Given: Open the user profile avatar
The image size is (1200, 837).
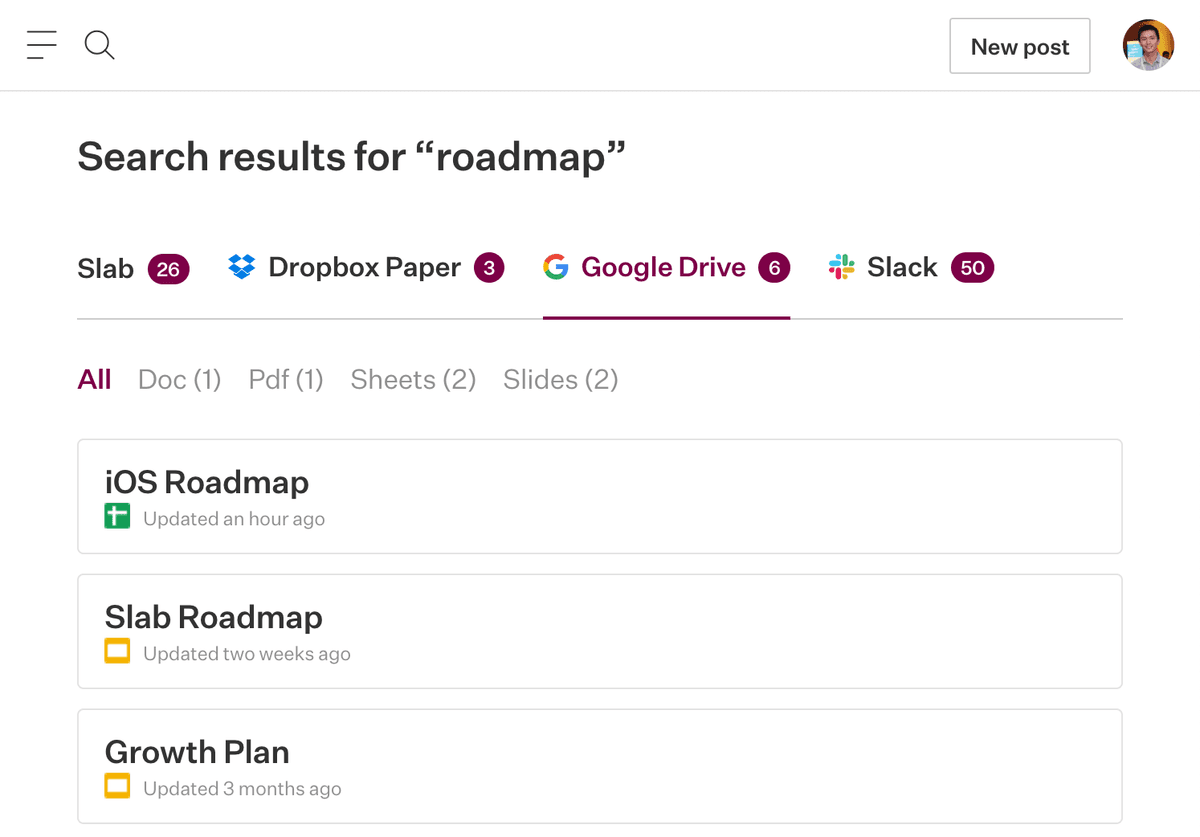Looking at the screenshot, I should click(1147, 46).
